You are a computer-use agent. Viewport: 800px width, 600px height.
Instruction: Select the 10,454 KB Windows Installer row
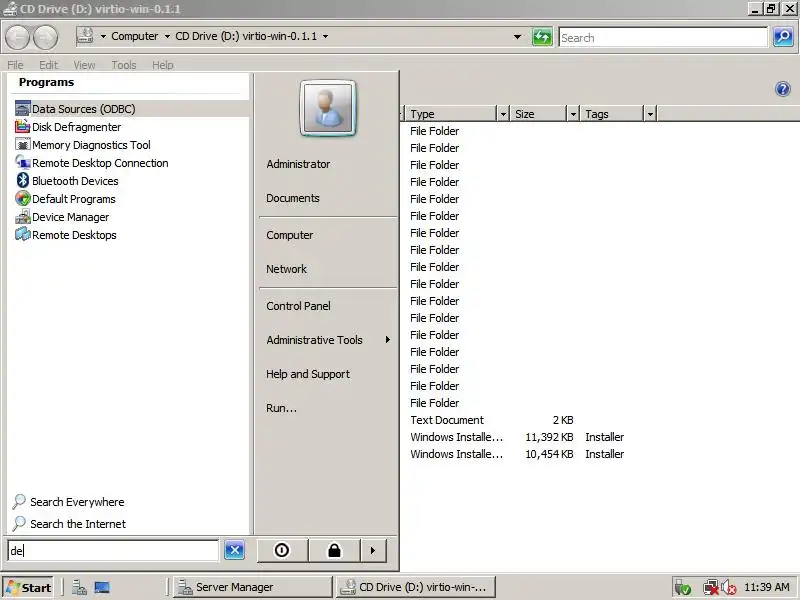[x=517, y=454]
